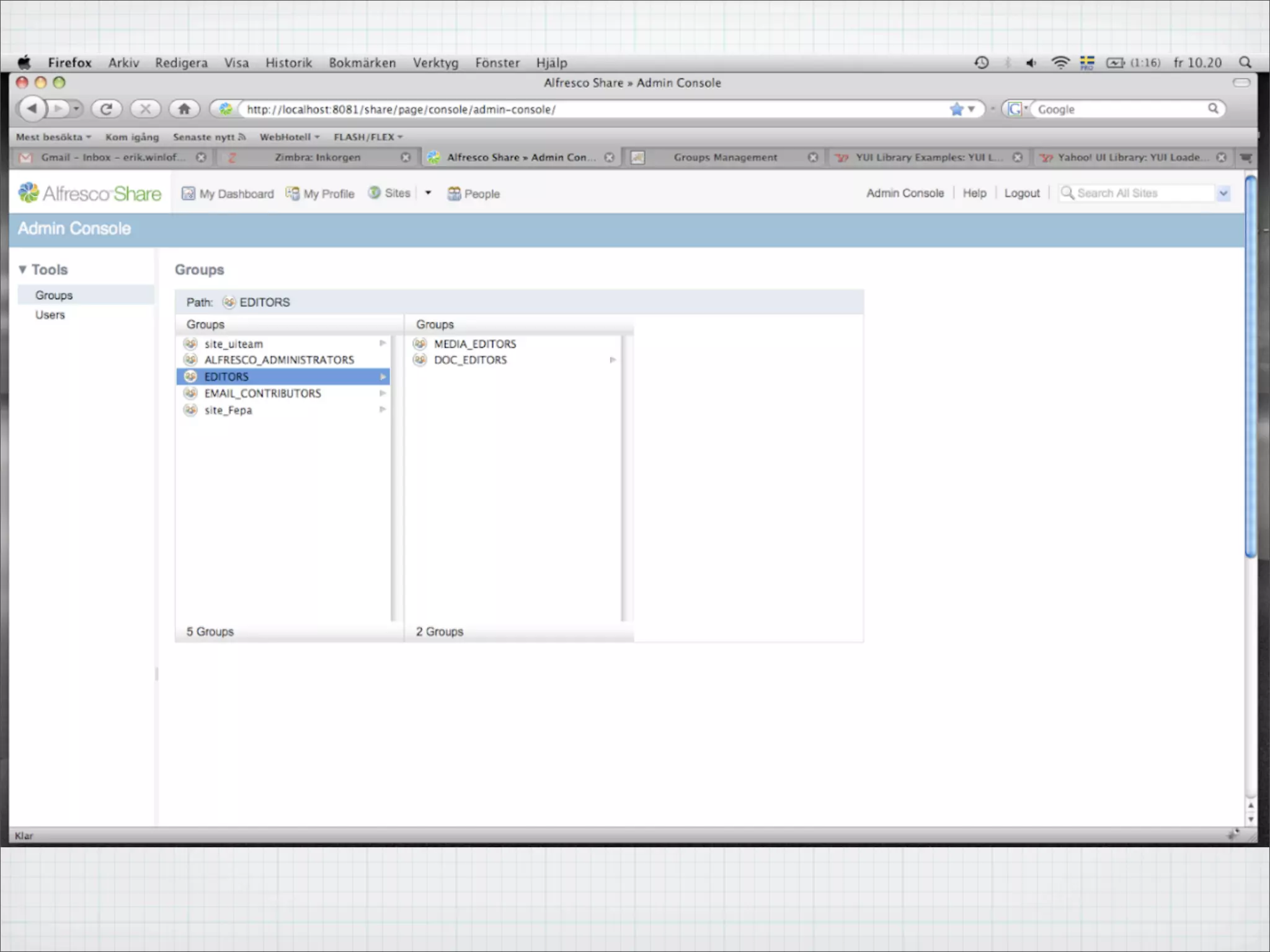Switch to the Zimbra: Inkorgen tab

(317, 157)
